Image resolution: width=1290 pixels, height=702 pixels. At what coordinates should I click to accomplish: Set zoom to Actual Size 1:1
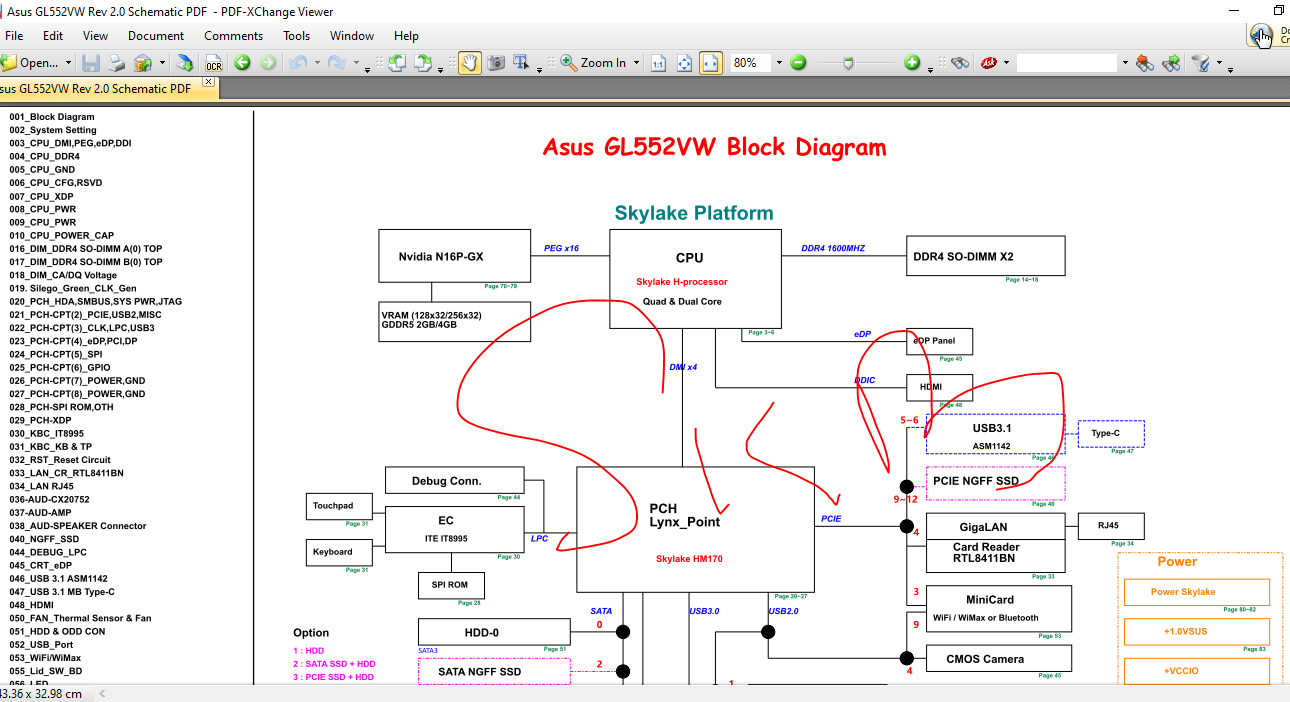(x=658, y=62)
